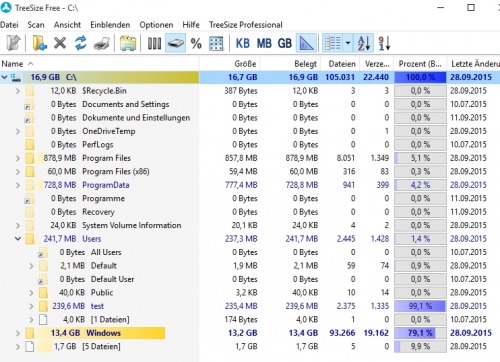The image size is (500, 362).
Task: Sort by Letzte Änderung column header
Action: point(474,64)
